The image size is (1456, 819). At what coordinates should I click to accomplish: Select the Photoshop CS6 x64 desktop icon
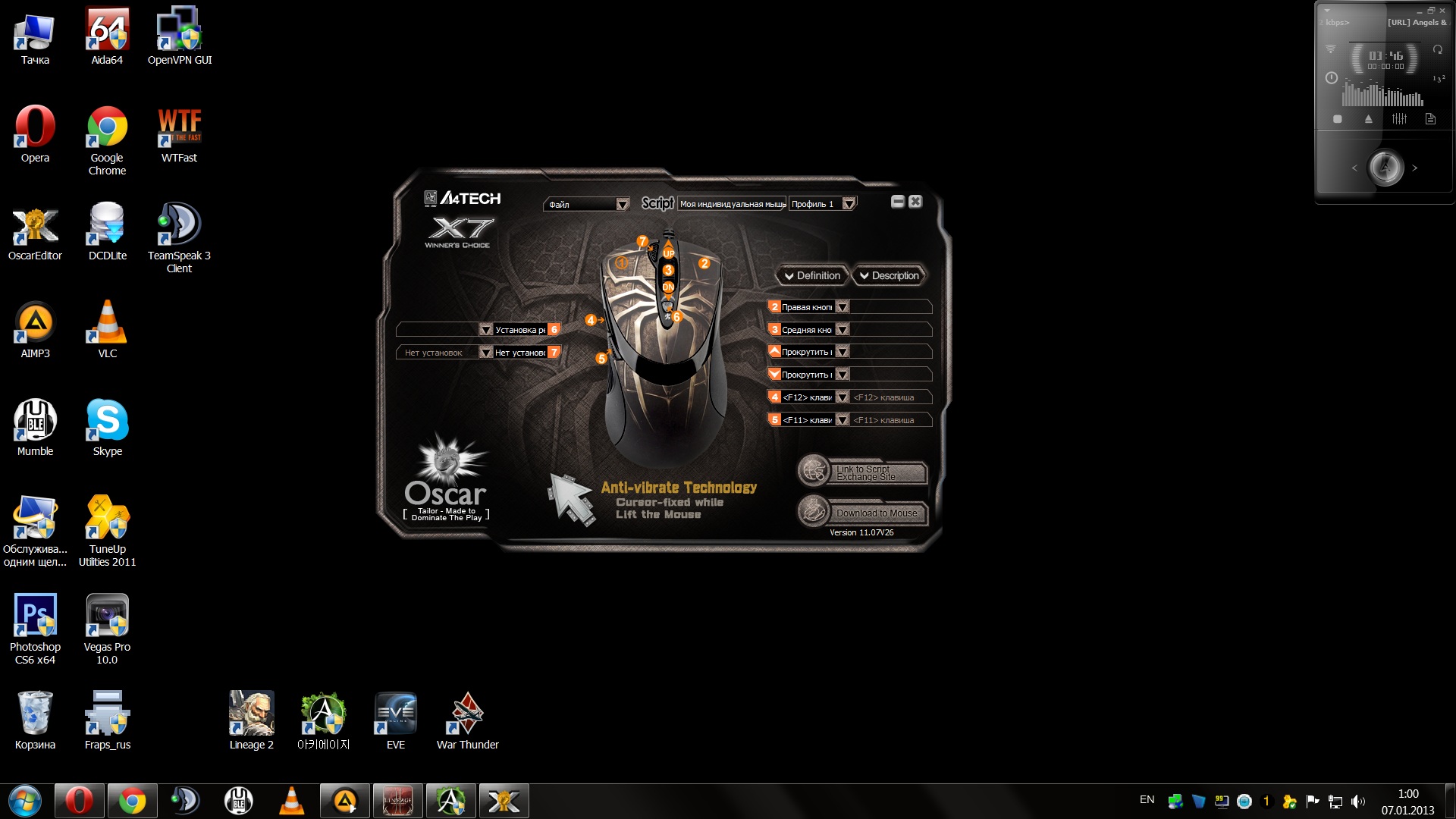[35, 630]
